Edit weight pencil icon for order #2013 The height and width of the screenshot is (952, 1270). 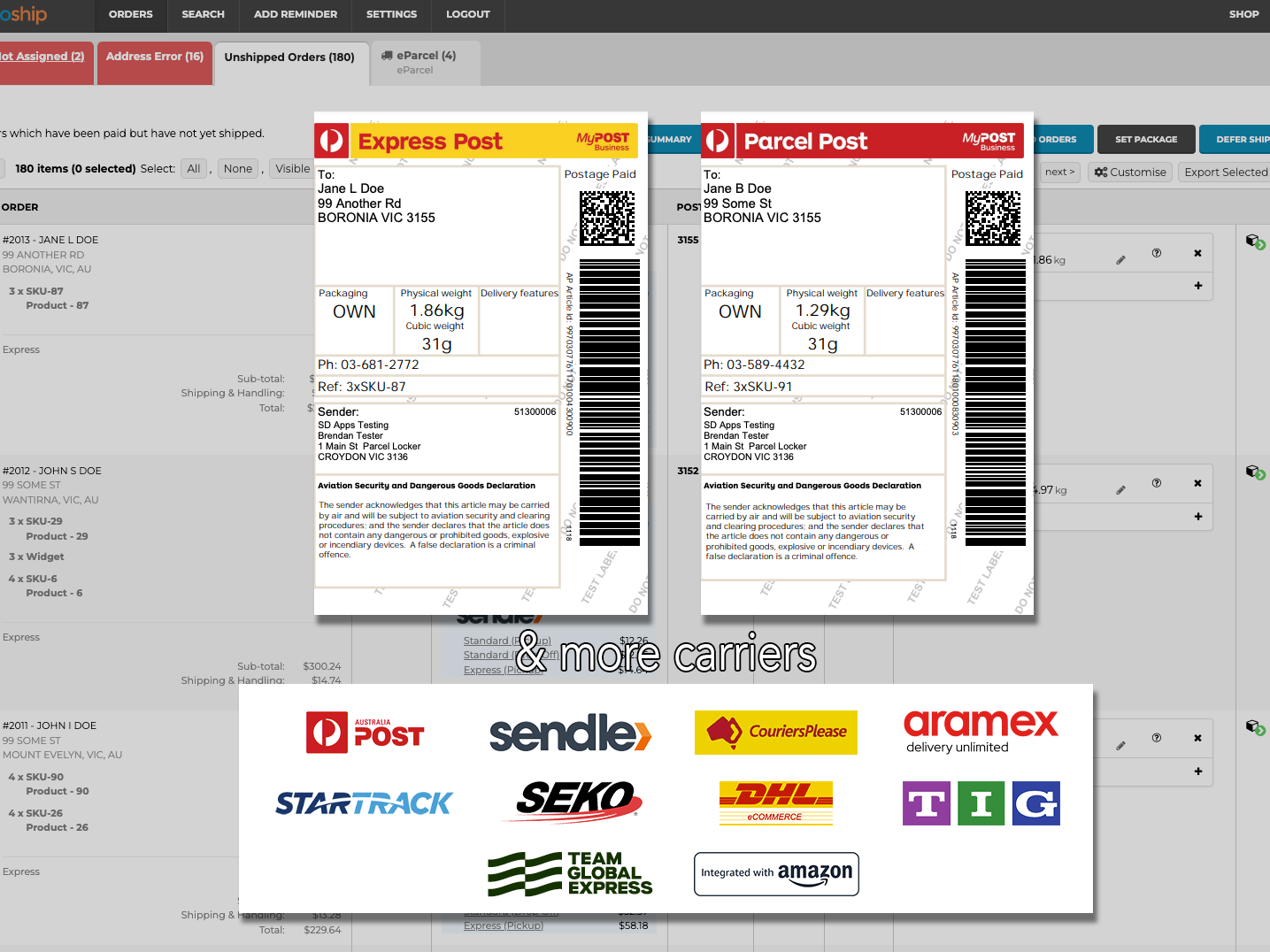(x=1120, y=260)
